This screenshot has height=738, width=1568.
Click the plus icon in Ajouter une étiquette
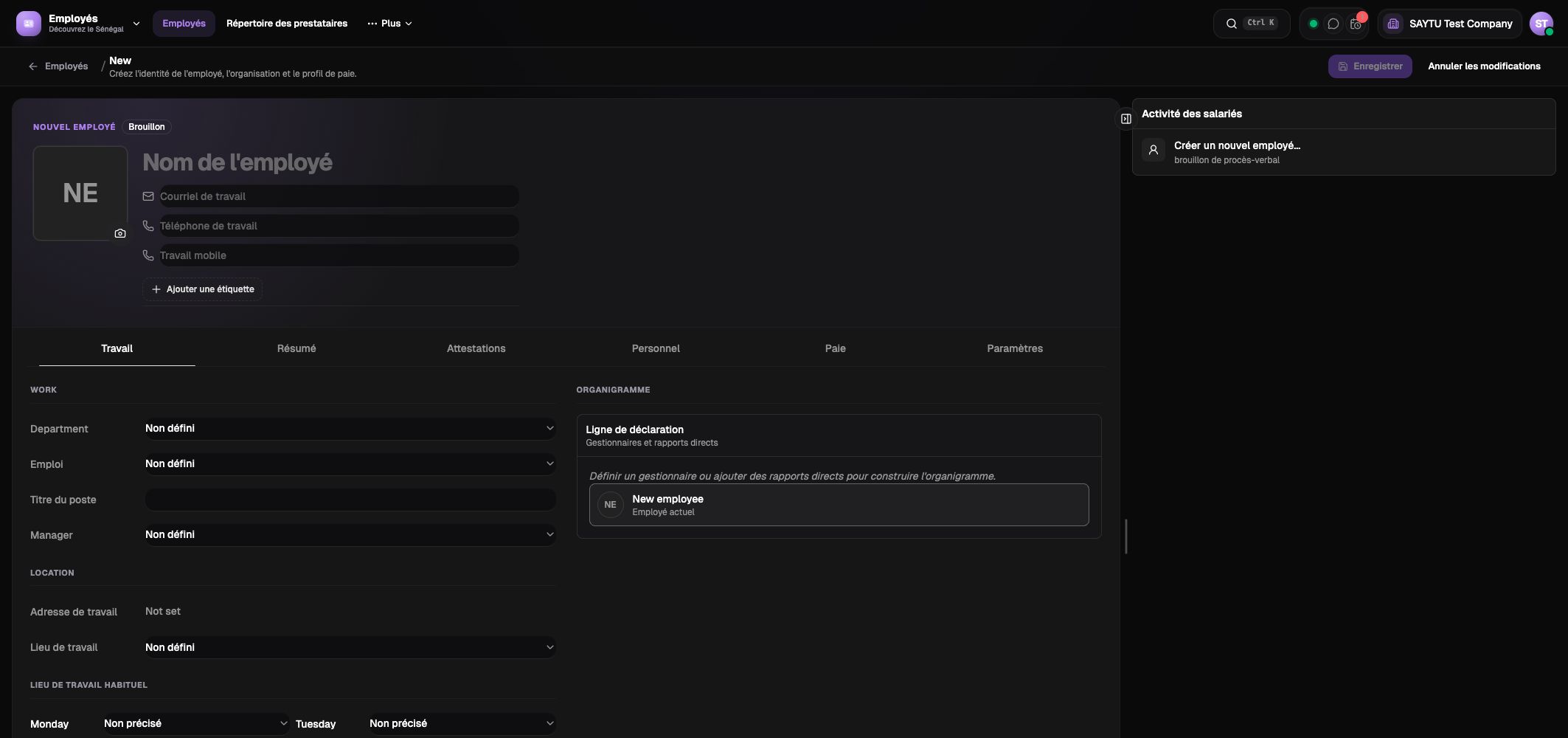[x=156, y=289]
